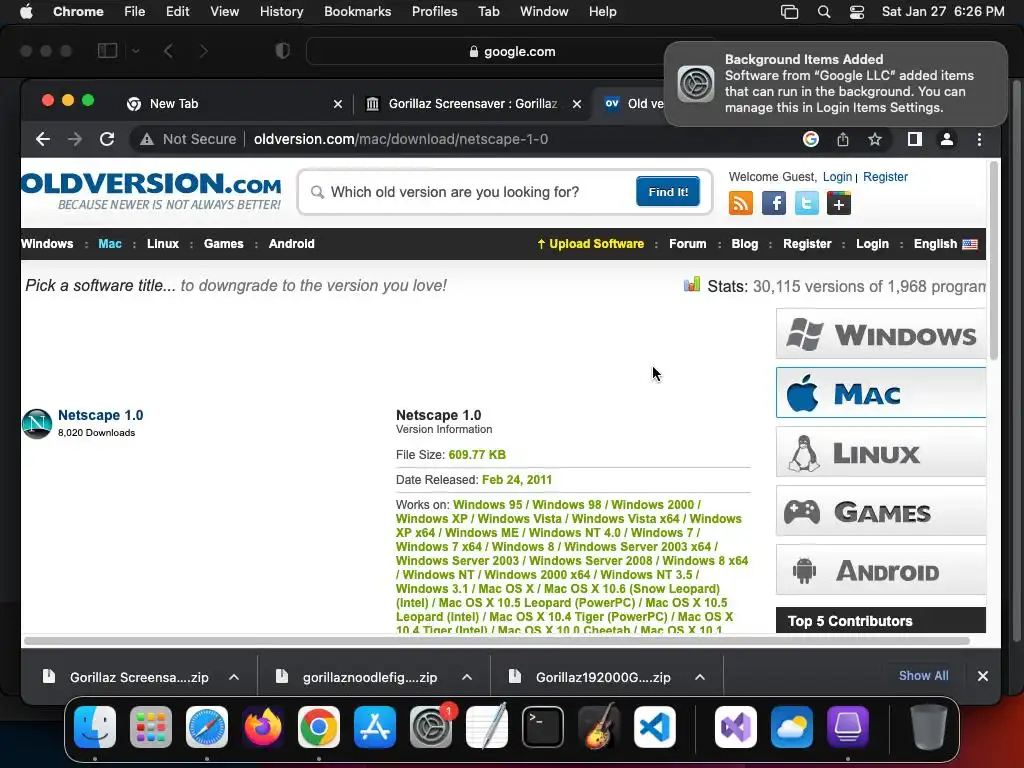The image size is (1024, 768).
Task: Click the Not Secure warning icon
Action: [147, 139]
